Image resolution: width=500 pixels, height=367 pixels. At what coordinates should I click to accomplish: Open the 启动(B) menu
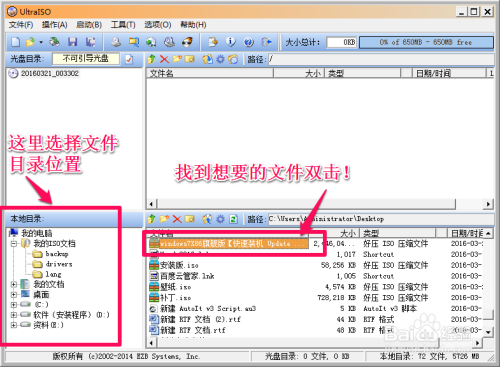(x=89, y=25)
